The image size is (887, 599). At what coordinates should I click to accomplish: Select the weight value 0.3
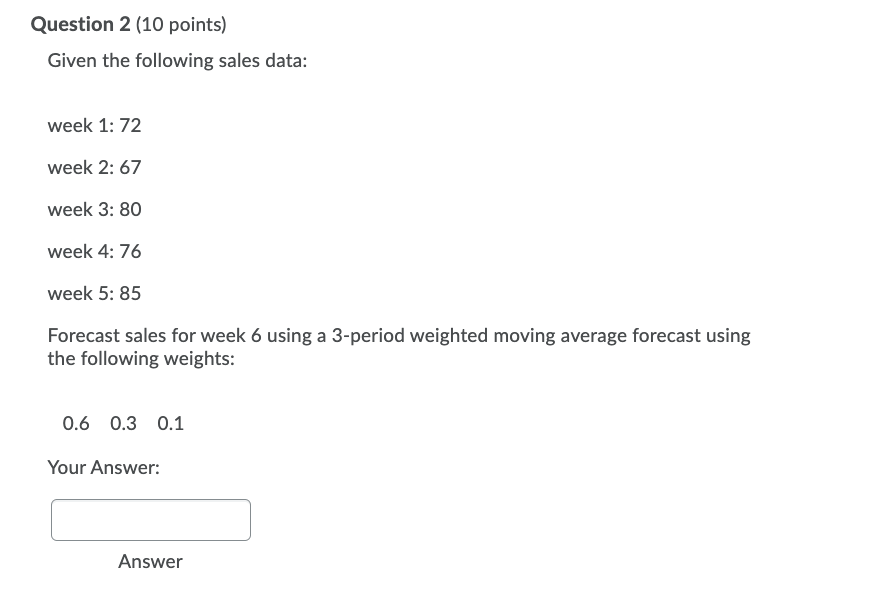point(123,423)
